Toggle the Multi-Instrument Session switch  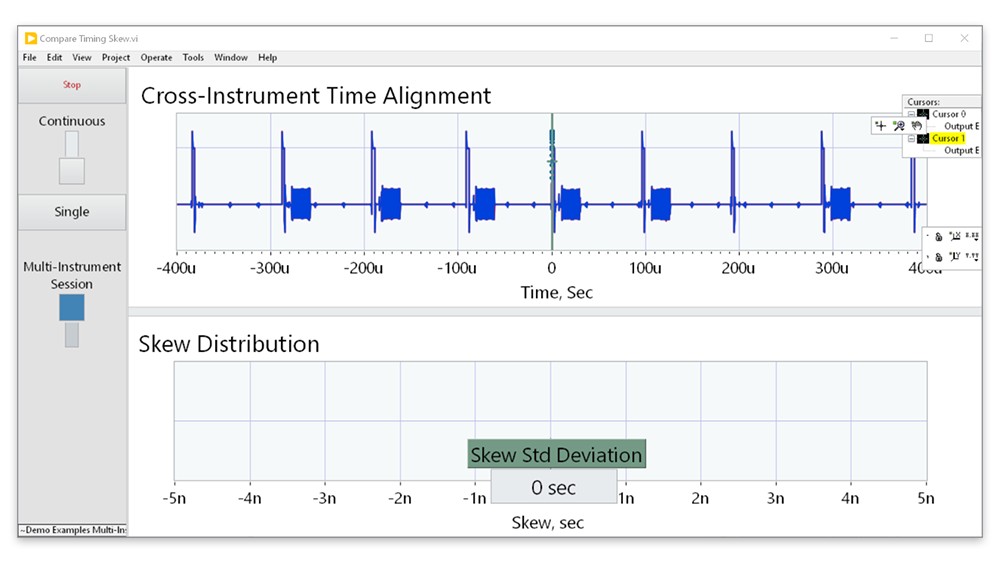pyautogui.click(x=71, y=320)
